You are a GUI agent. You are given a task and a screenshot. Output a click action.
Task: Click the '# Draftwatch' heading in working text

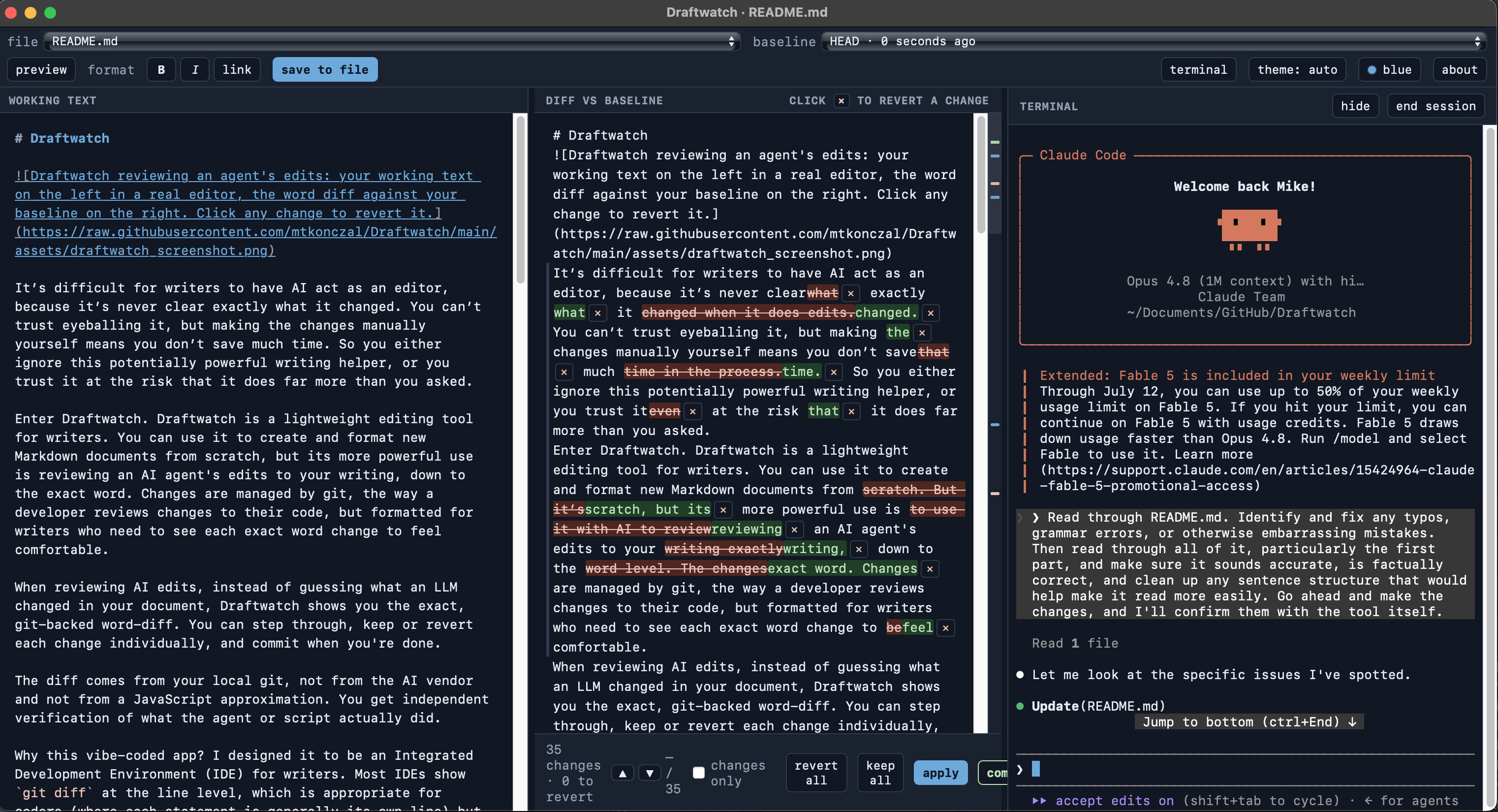click(62, 138)
